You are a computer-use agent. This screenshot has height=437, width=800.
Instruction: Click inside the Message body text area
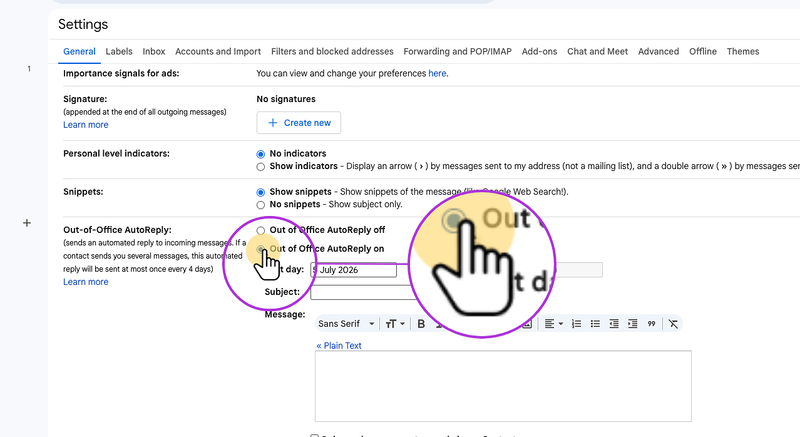tap(503, 386)
